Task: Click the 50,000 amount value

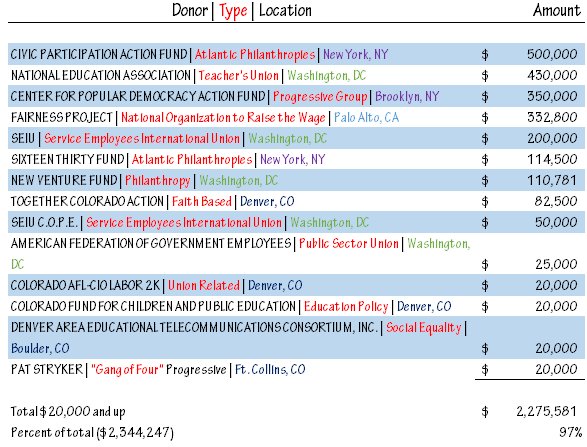Action: (x=556, y=222)
